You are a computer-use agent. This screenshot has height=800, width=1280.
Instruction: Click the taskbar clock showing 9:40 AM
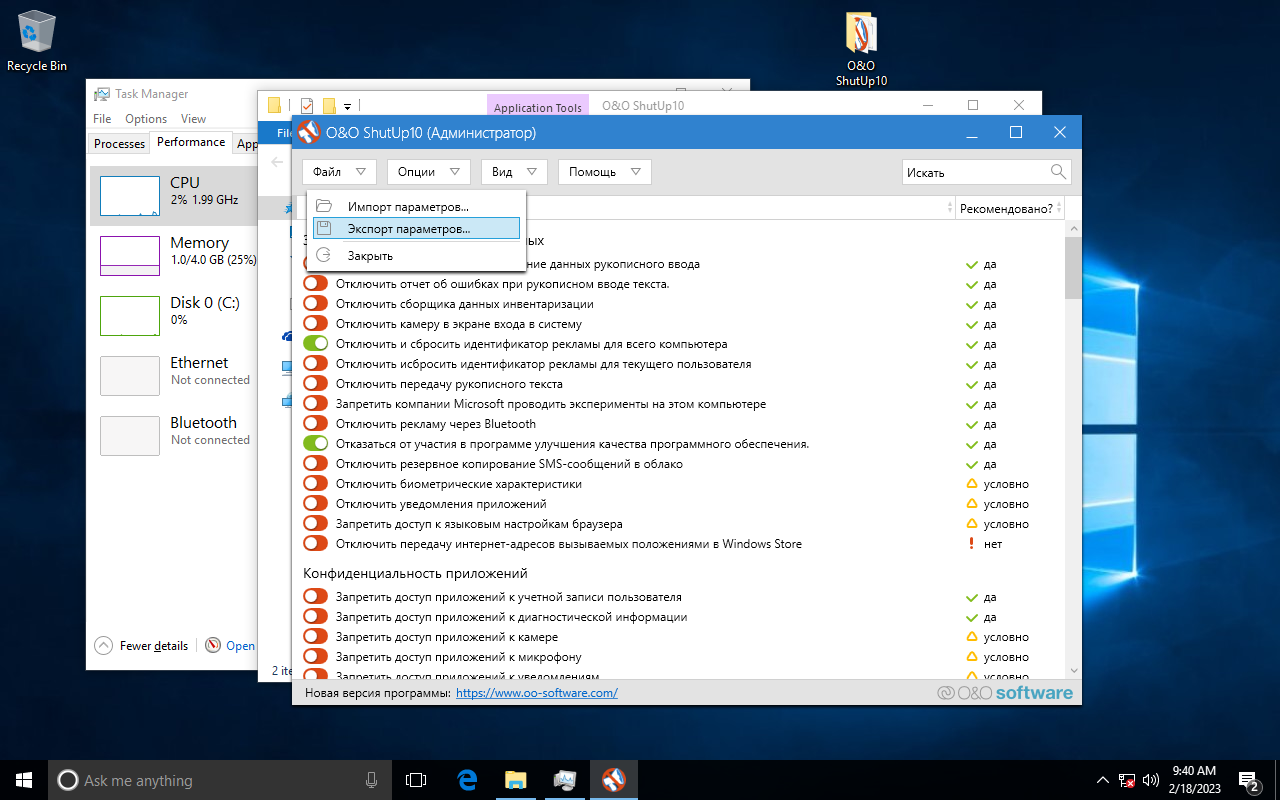1194,780
